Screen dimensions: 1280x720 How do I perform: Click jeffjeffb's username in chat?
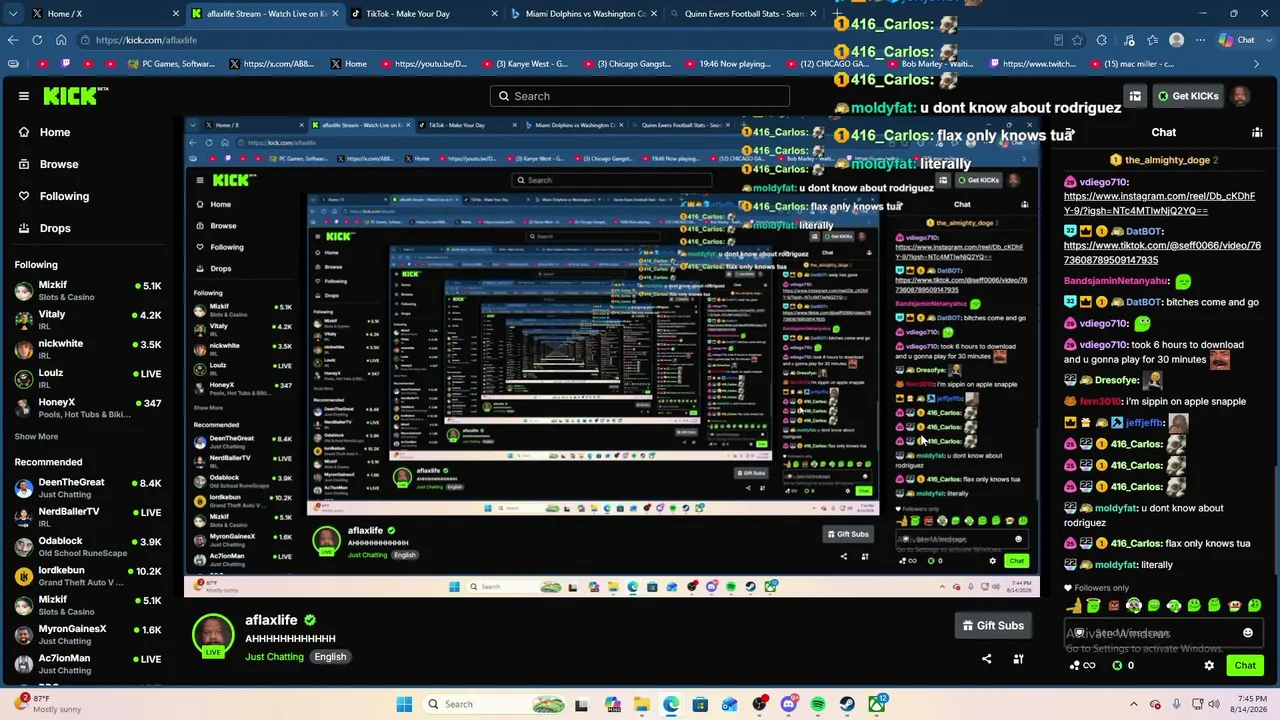pyautogui.click(x=1146, y=422)
